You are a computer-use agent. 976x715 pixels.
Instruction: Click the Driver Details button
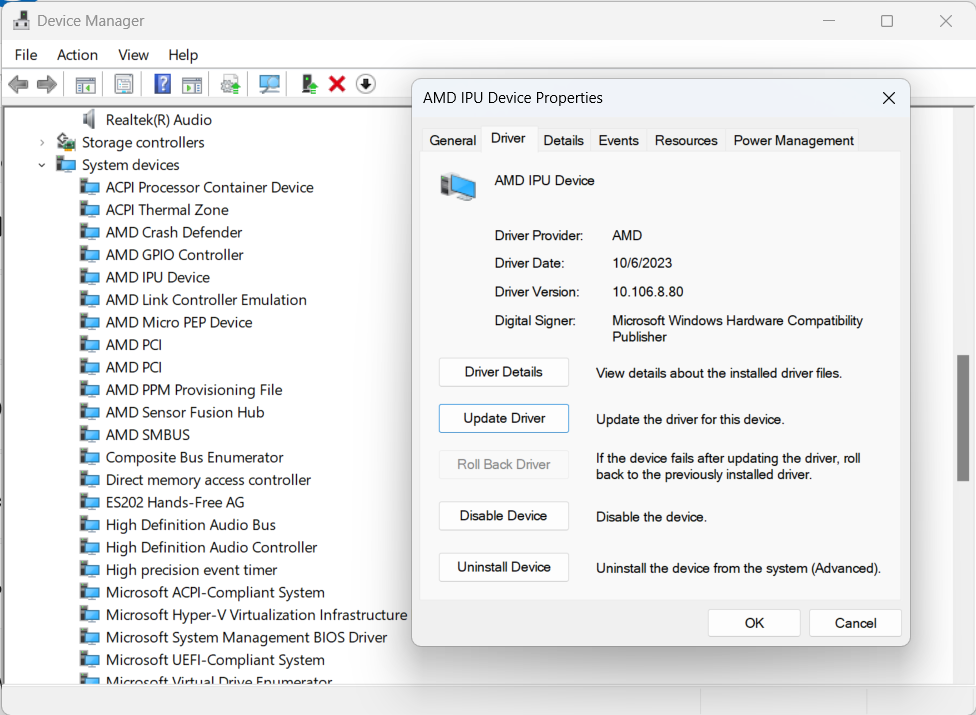click(x=504, y=372)
